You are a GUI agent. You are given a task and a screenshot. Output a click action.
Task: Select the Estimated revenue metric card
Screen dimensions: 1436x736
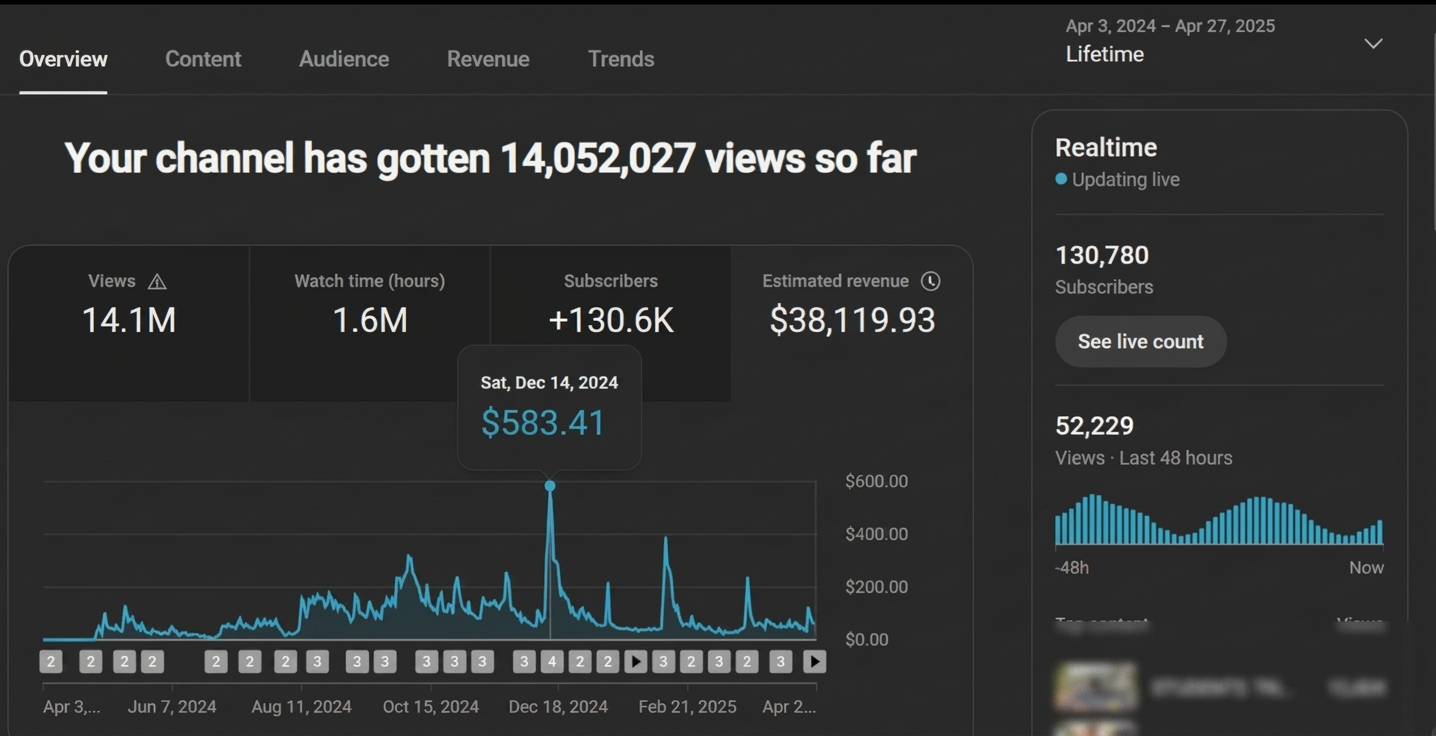point(852,324)
